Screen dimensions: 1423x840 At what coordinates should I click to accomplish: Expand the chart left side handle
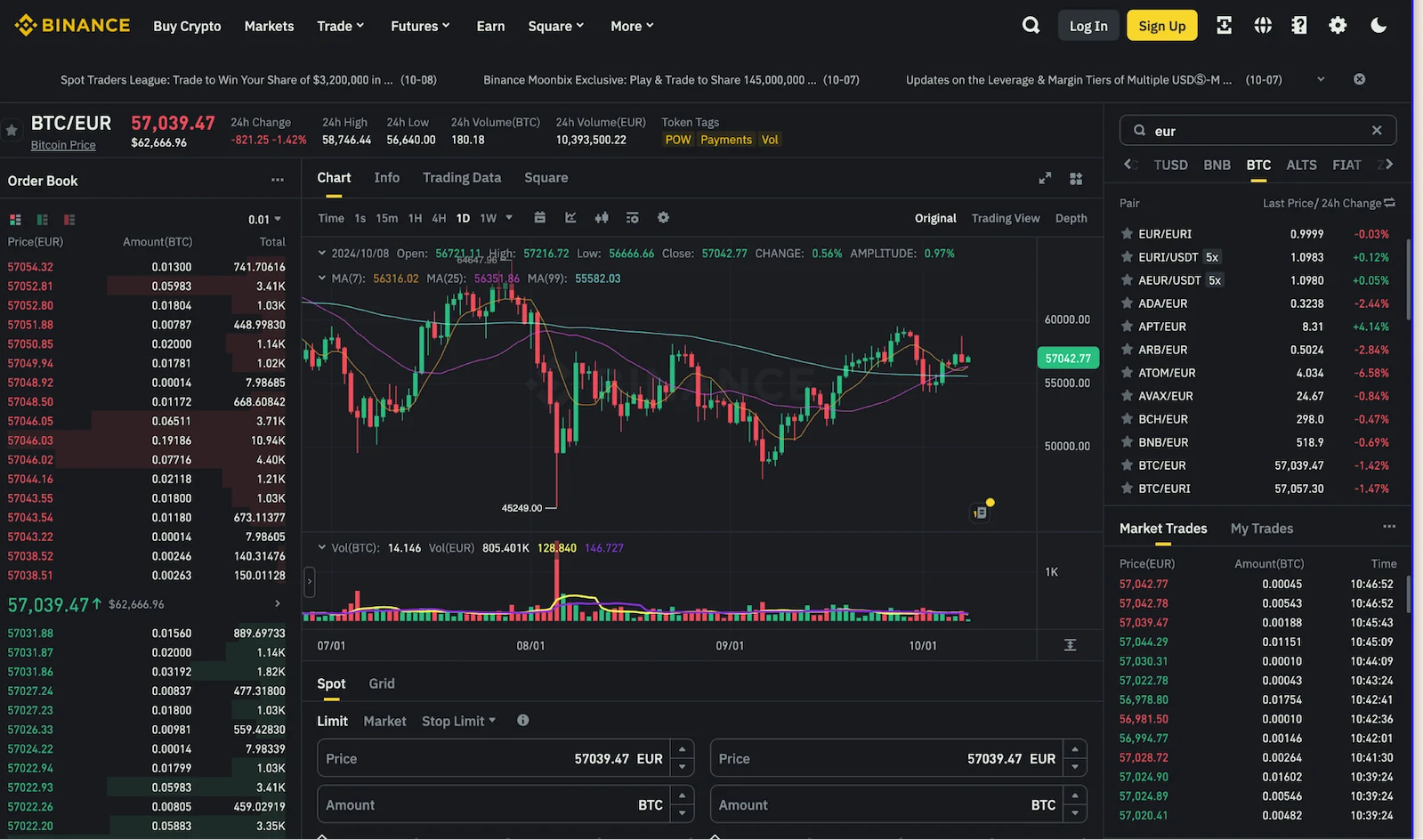[310, 582]
